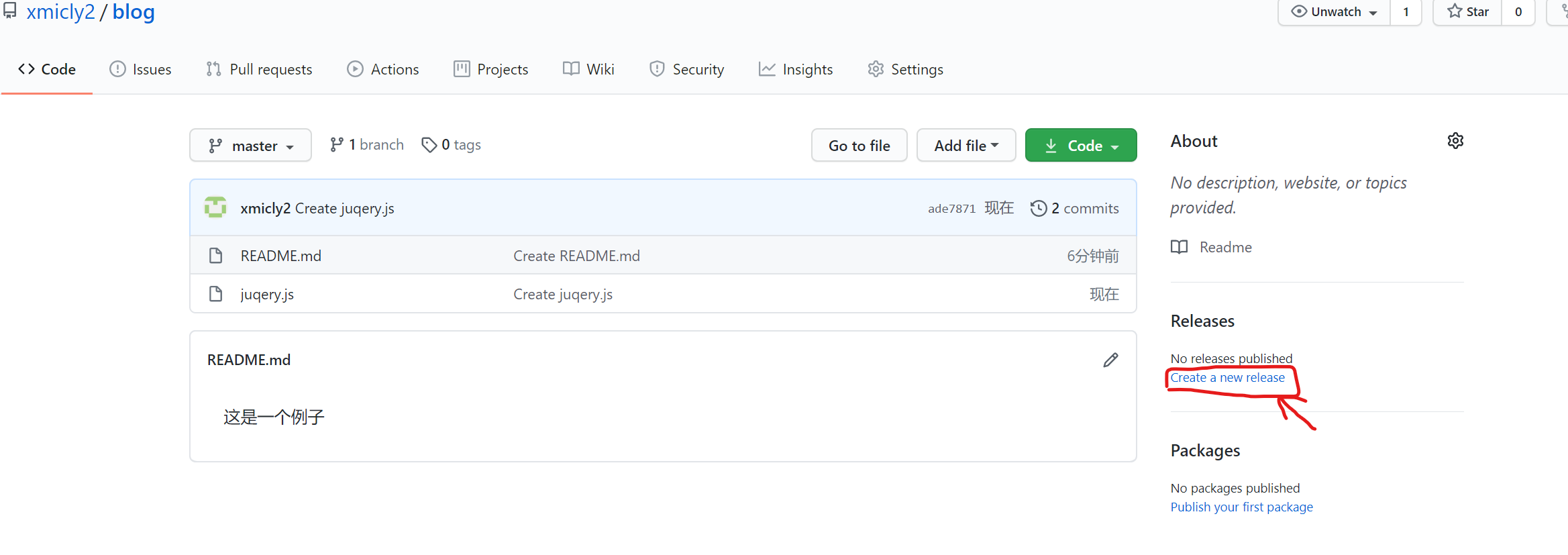This screenshot has height=555, width=1568.
Task: Click the Settings gear icon in tabs
Action: tap(876, 68)
